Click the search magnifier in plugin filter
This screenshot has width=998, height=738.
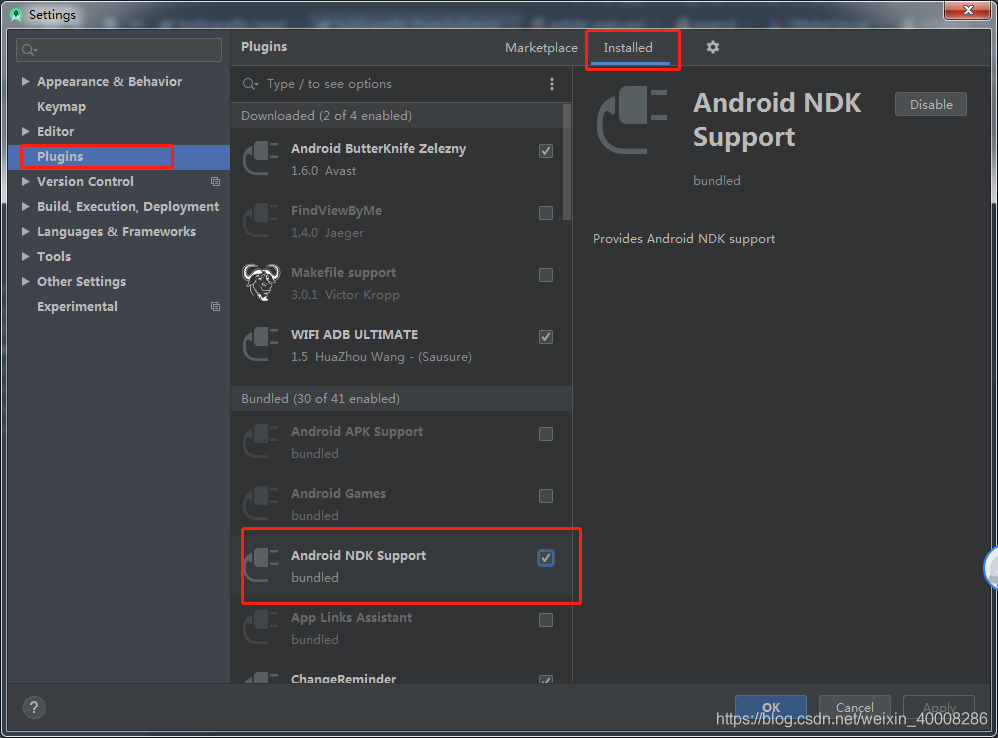coord(250,84)
